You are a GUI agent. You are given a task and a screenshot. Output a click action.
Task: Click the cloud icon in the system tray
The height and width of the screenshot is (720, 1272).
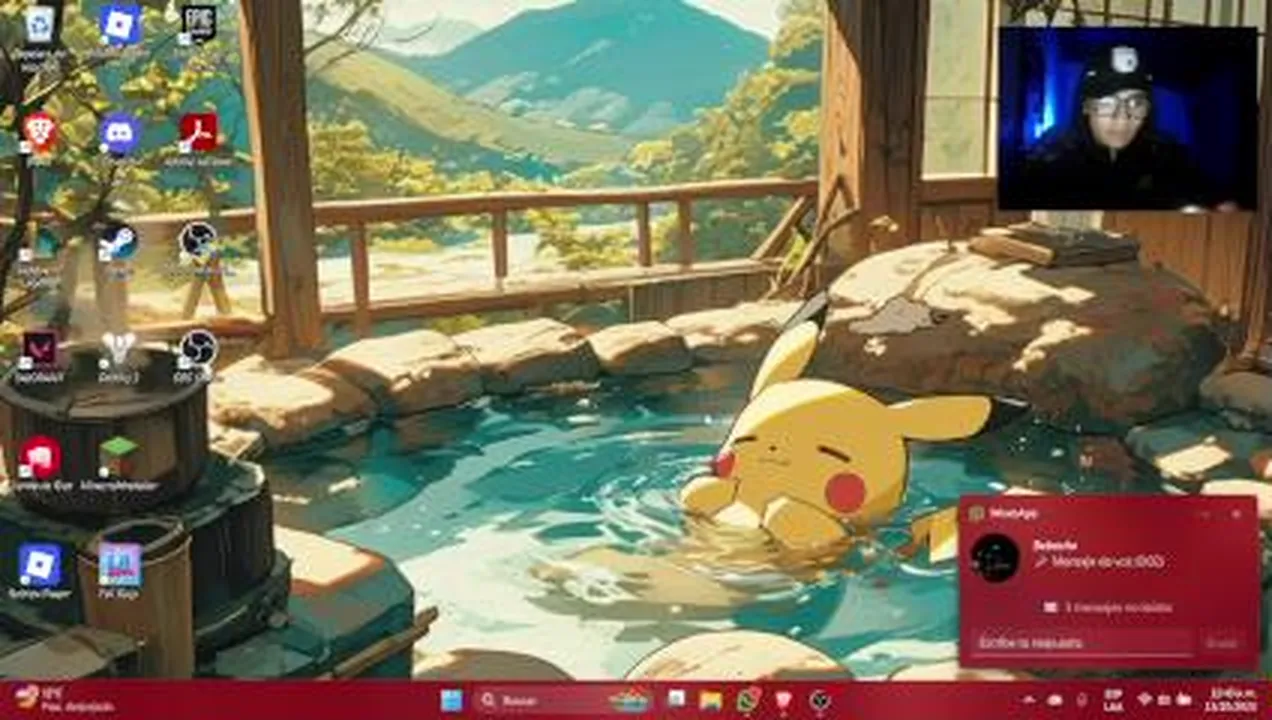[1054, 700]
